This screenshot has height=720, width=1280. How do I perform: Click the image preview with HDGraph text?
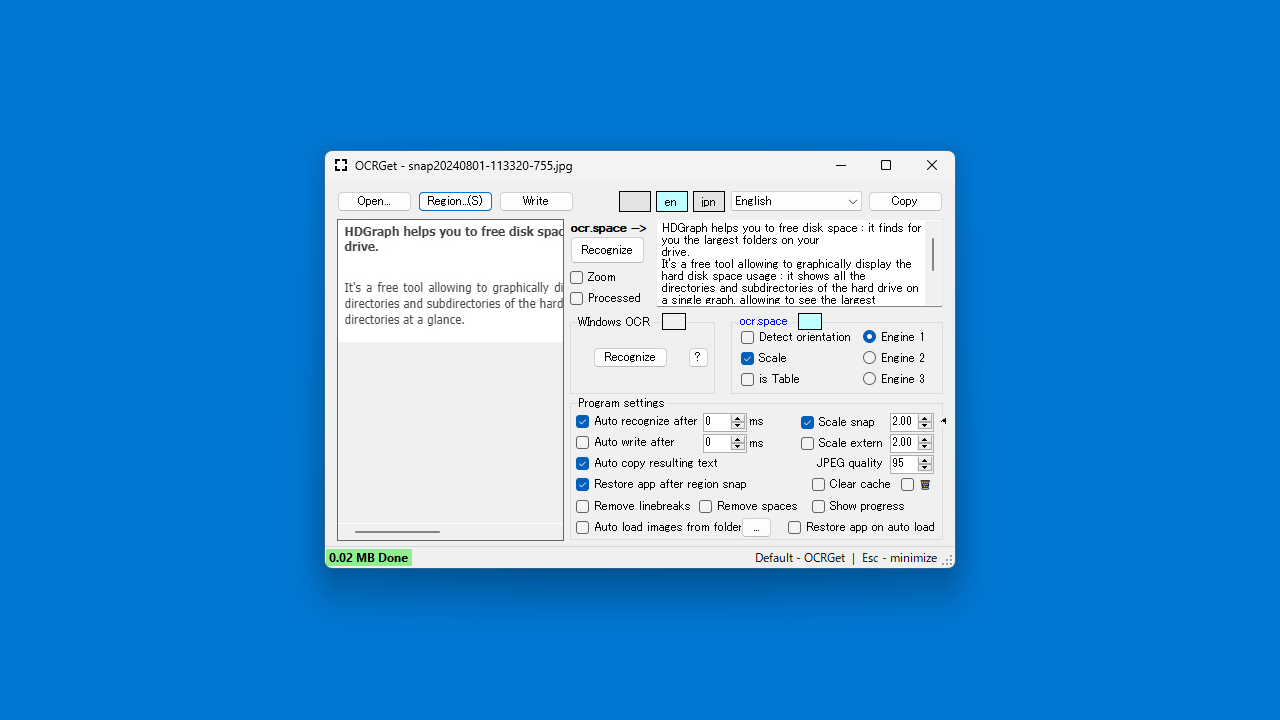coord(451,281)
